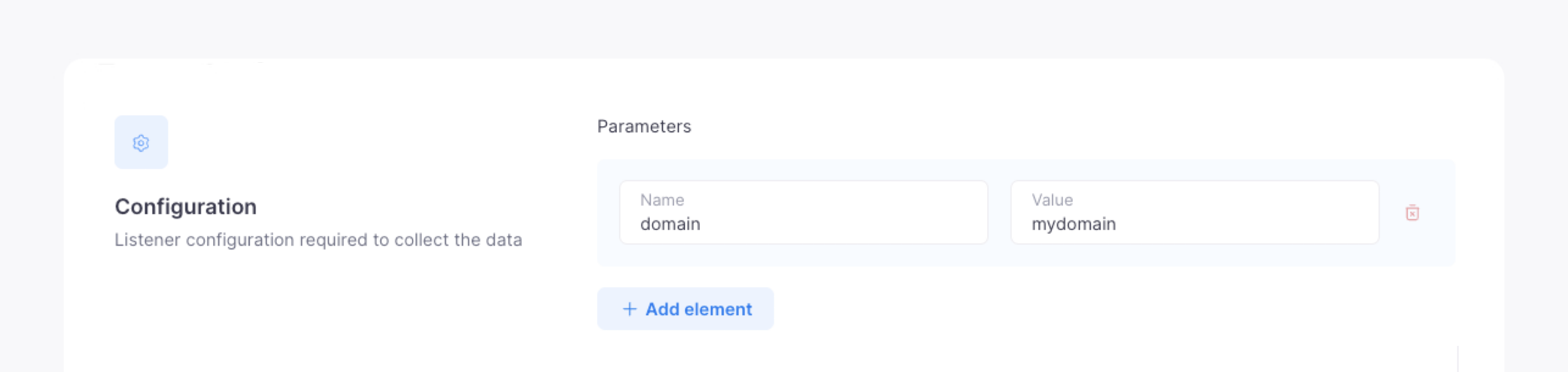Click the Parameters section label
Screen dimensions: 1568x372
coord(644,126)
